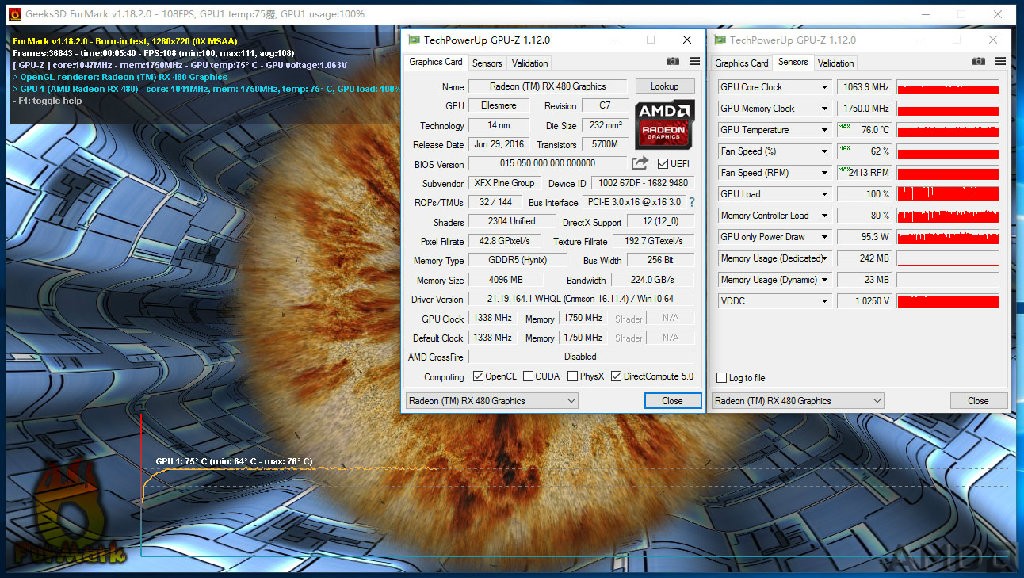Open GPU selector dropdown in Graphics Card window
The height and width of the screenshot is (578, 1024).
pos(492,400)
